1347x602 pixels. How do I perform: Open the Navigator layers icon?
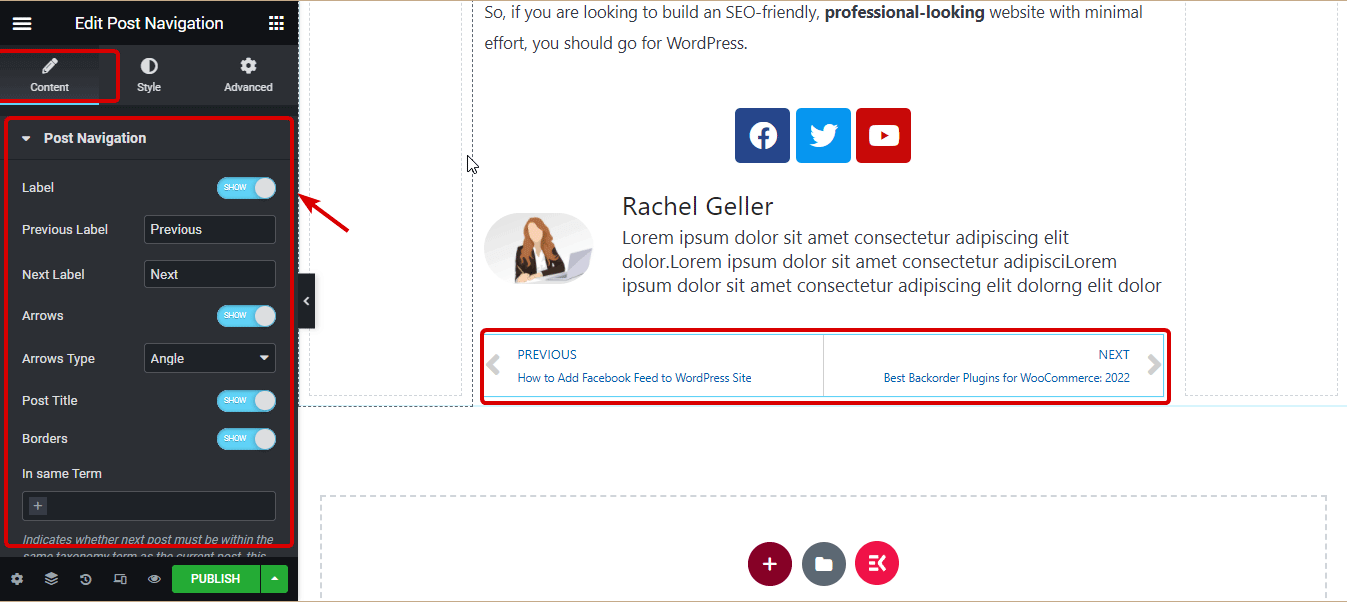[x=51, y=579]
